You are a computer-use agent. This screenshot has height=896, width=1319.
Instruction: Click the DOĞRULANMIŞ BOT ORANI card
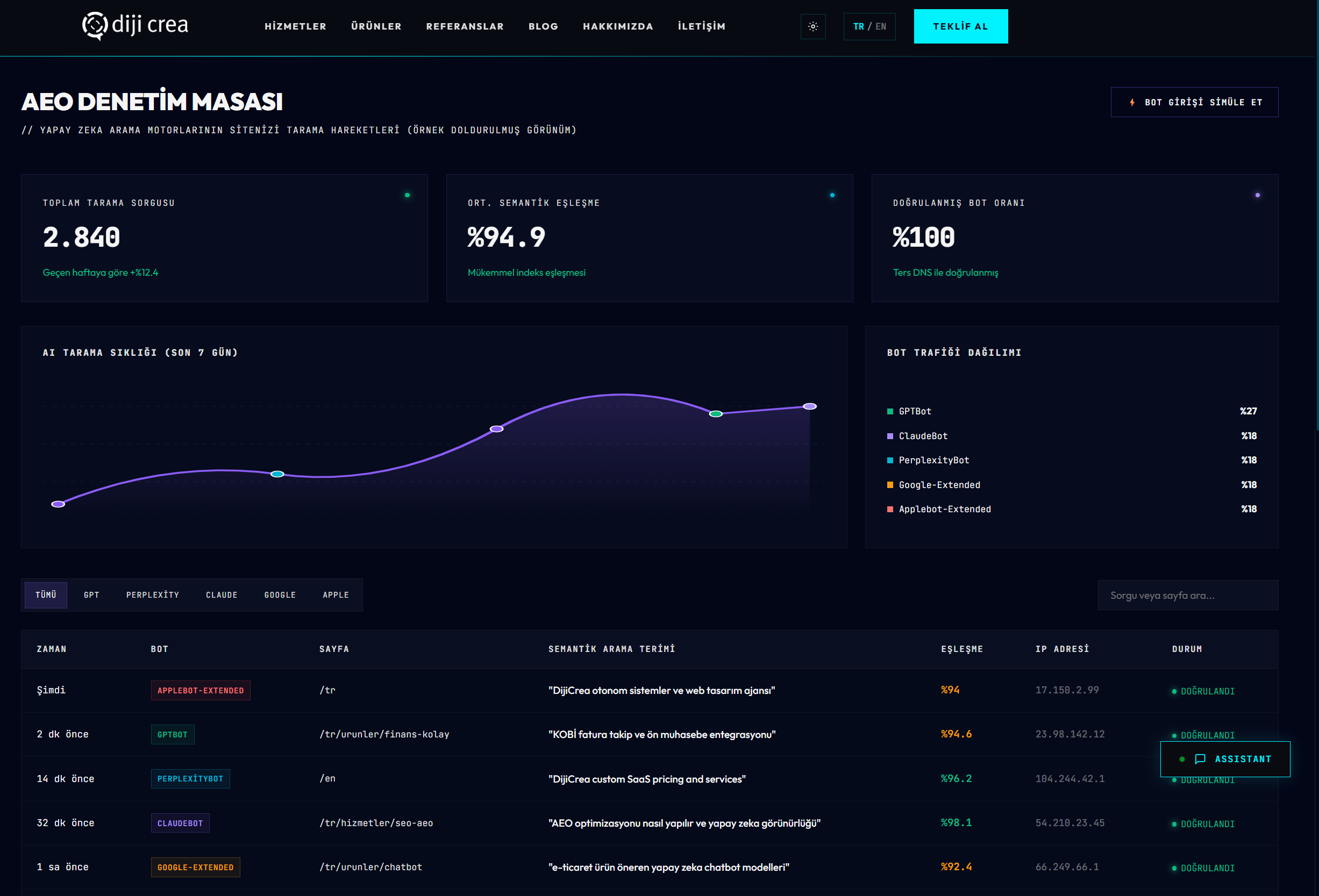pos(1074,238)
